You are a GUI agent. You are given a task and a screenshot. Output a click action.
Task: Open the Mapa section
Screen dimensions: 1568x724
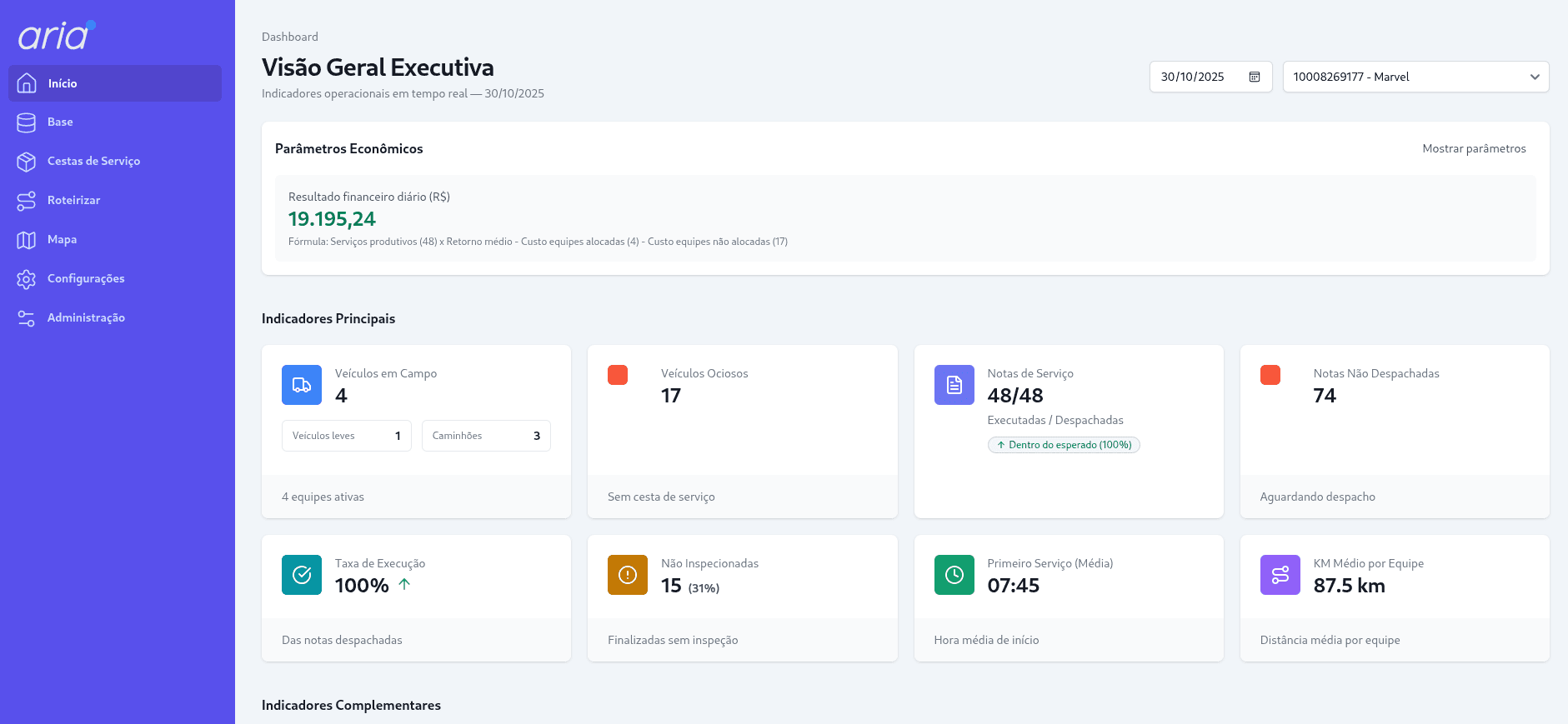(62, 240)
